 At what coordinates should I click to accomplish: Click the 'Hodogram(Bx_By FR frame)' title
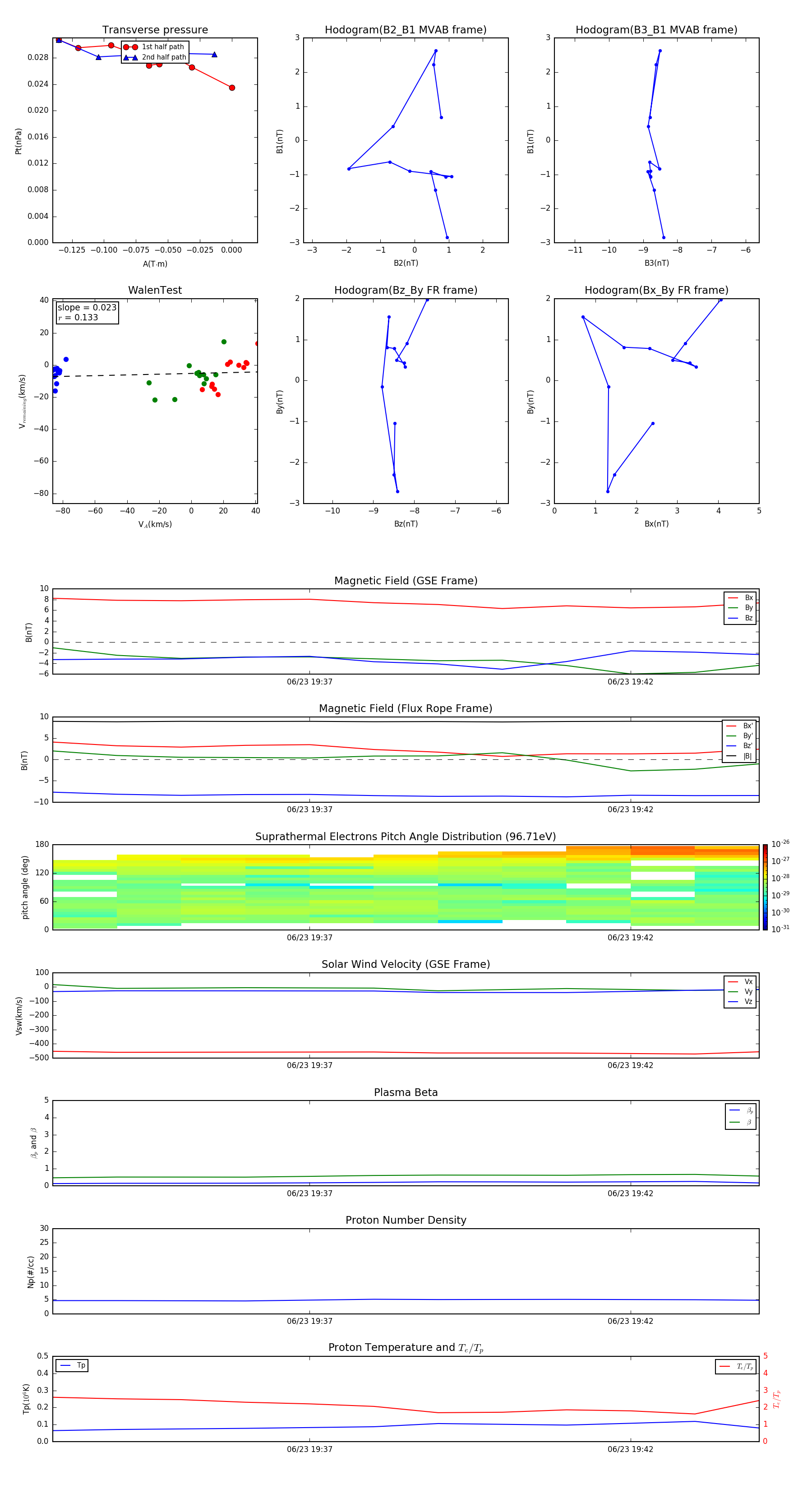656,290
